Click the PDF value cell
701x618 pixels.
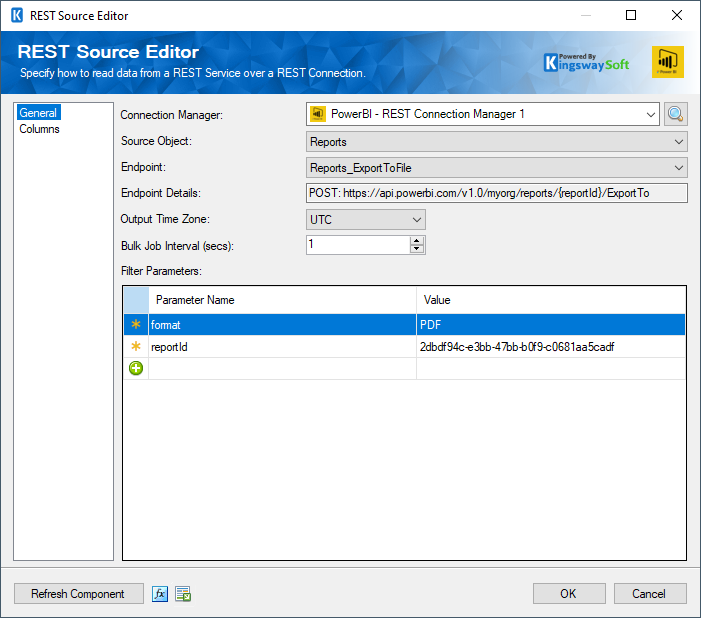[551, 325]
